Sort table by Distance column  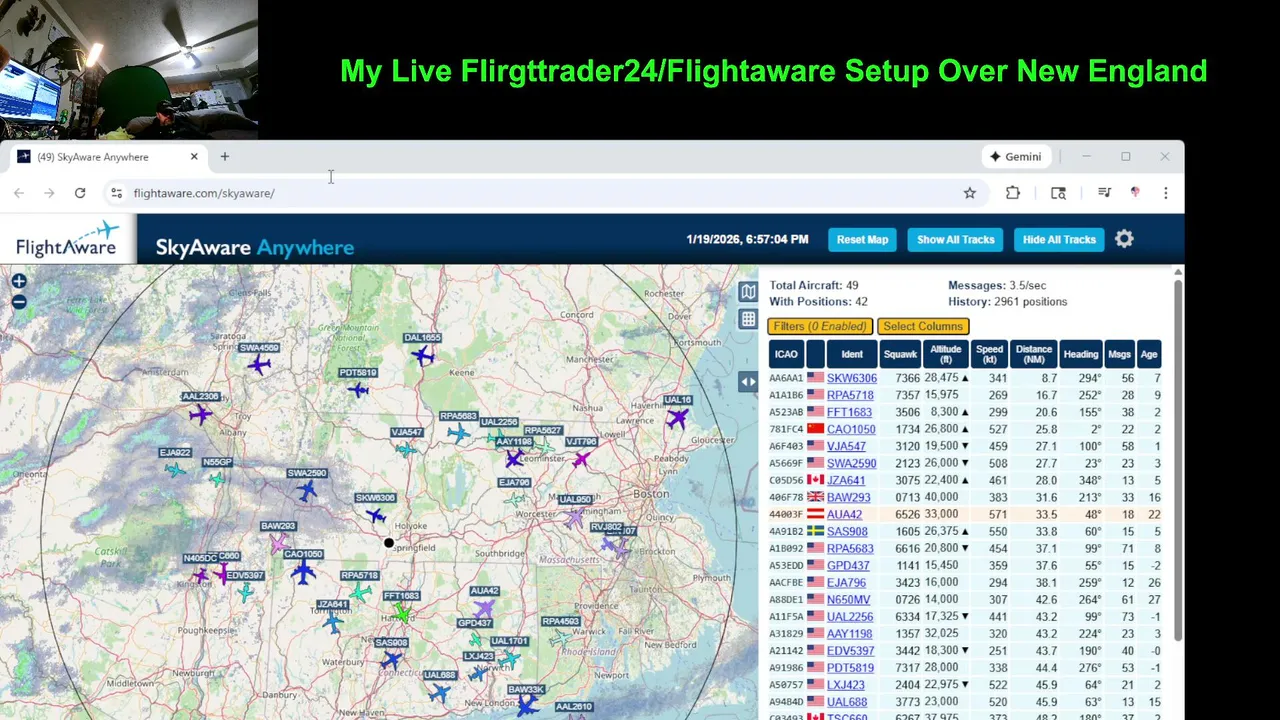1034,354
